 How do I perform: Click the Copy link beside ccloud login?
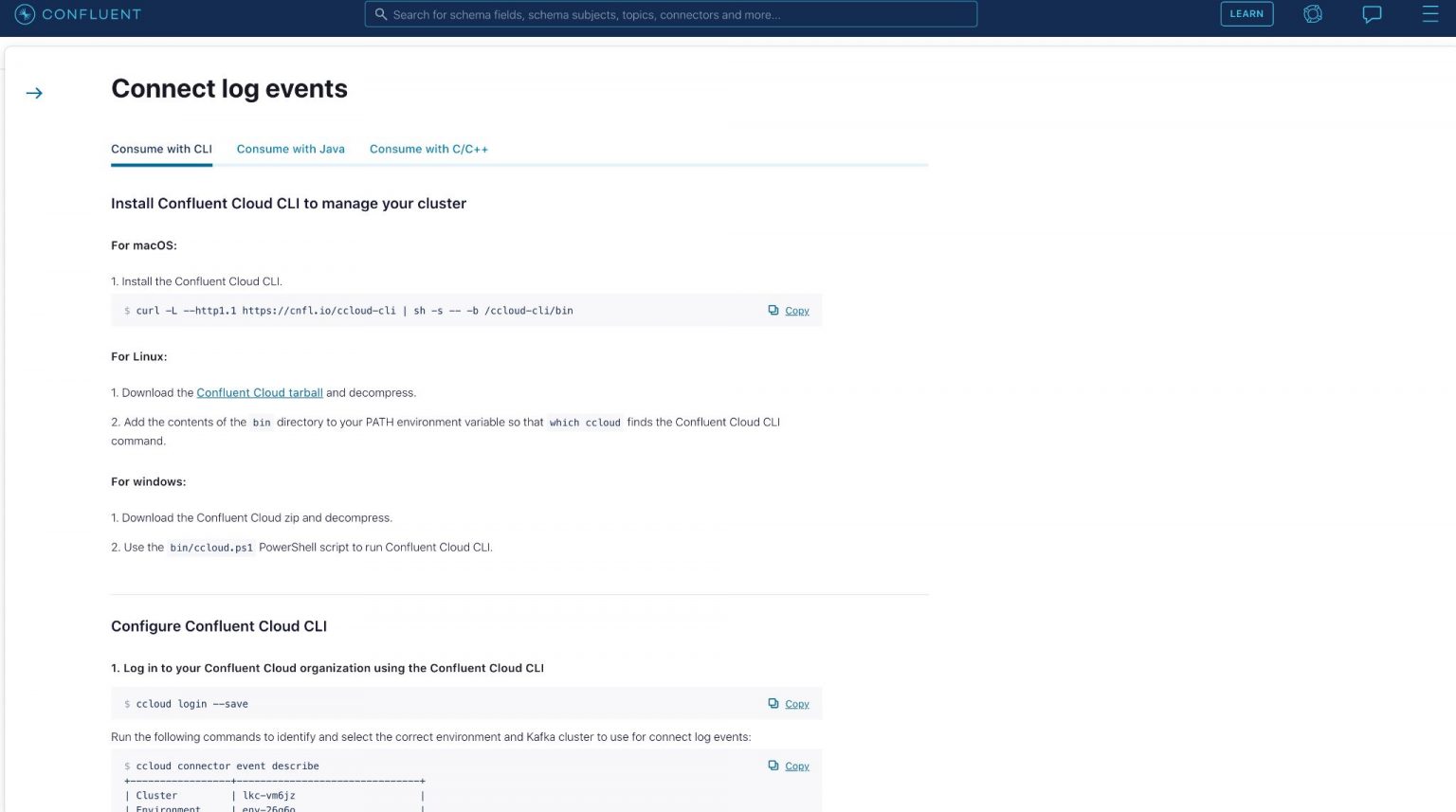(796, 703)
